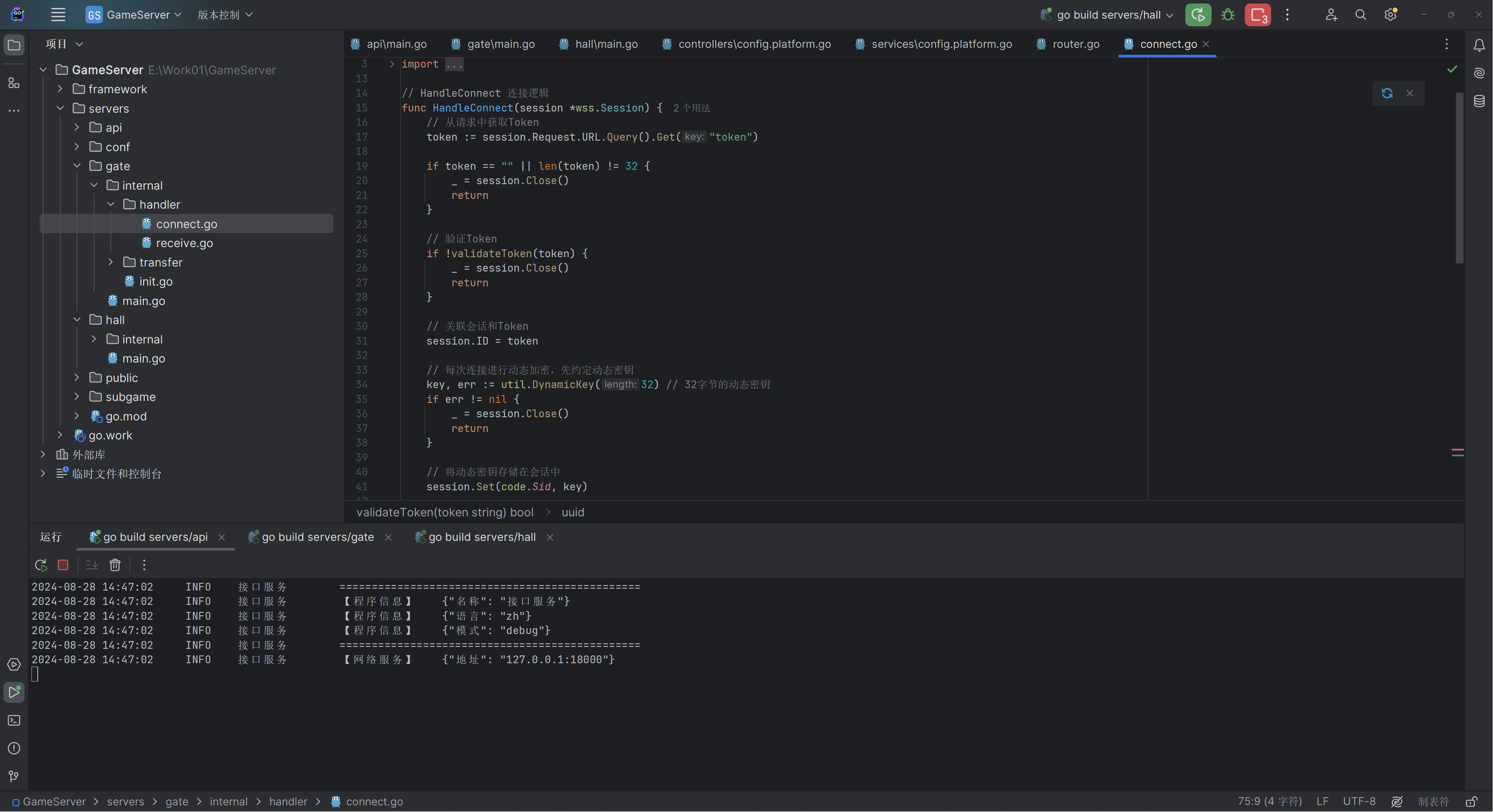Toggle the Project tool window button
1493x812 pixels.
(14, 45)
